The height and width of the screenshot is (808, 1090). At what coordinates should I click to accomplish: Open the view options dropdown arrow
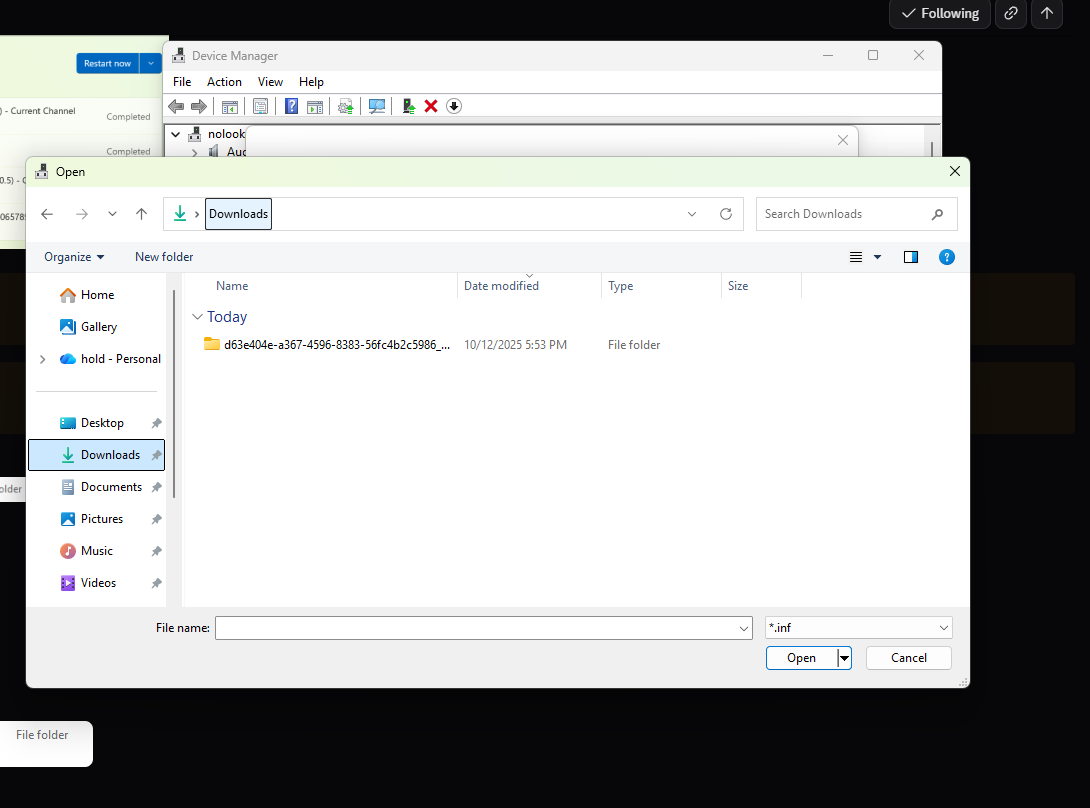pyautogui.click(x=877, y=257)
